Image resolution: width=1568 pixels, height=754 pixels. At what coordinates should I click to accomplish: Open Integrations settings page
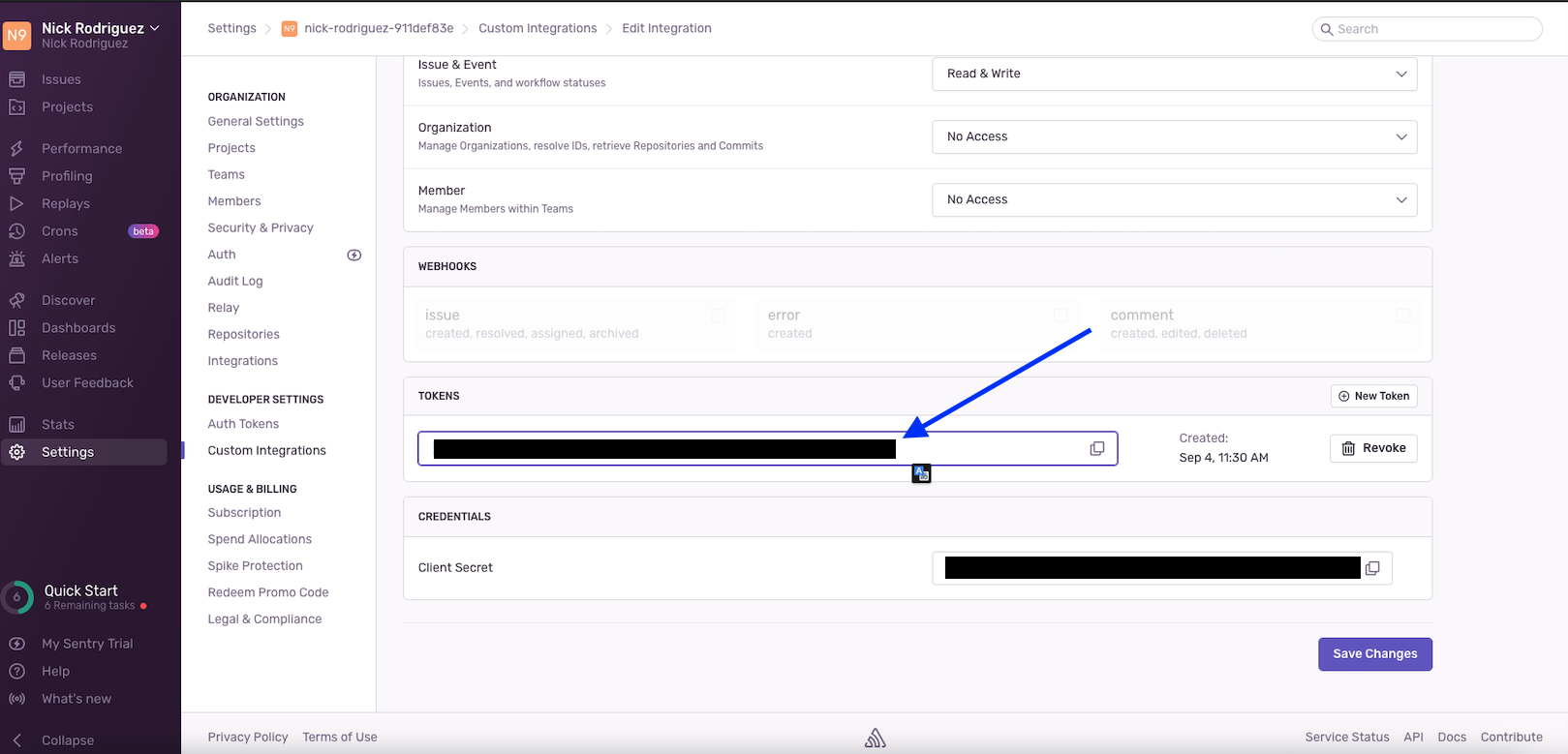(x=242, y=361)
